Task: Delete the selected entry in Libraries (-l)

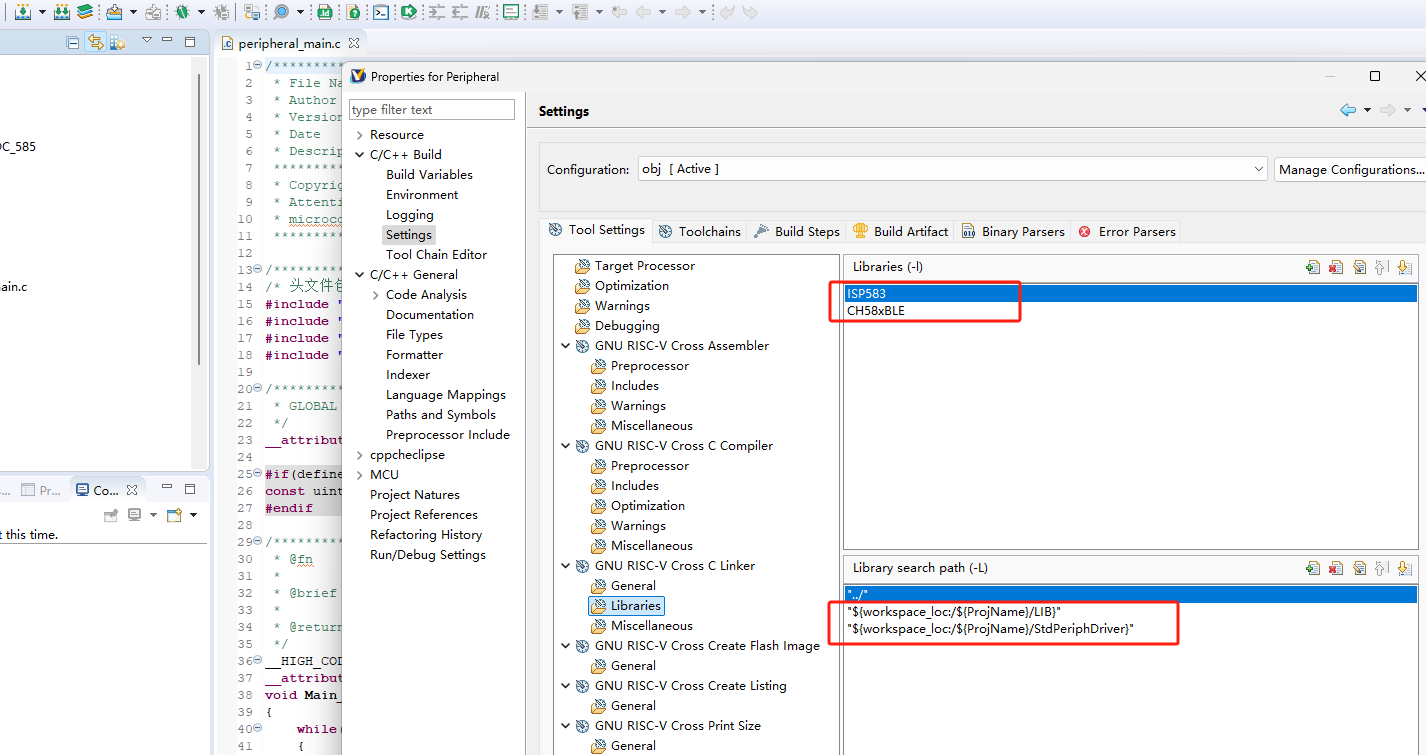Action: point(1336,267)
